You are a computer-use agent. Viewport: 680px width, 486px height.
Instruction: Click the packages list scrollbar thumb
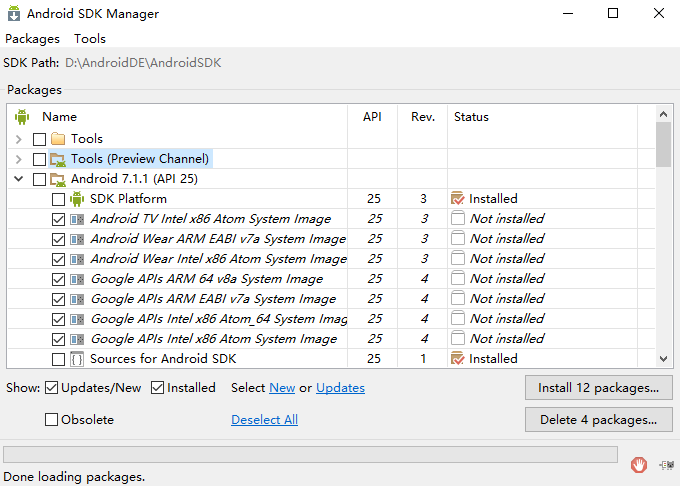tap(663, 144)
